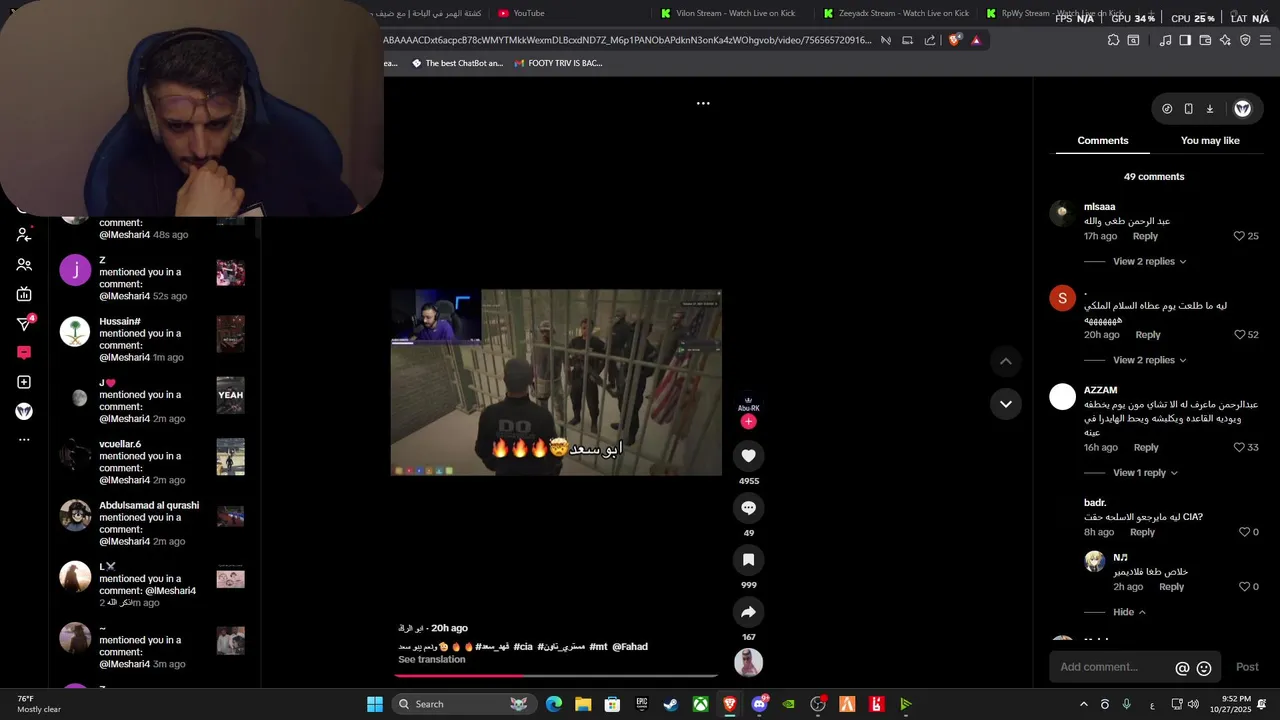This screenshot has width=1280, height=720.
Task: Click See translation under caption
Action: click(x=431, y=660)
